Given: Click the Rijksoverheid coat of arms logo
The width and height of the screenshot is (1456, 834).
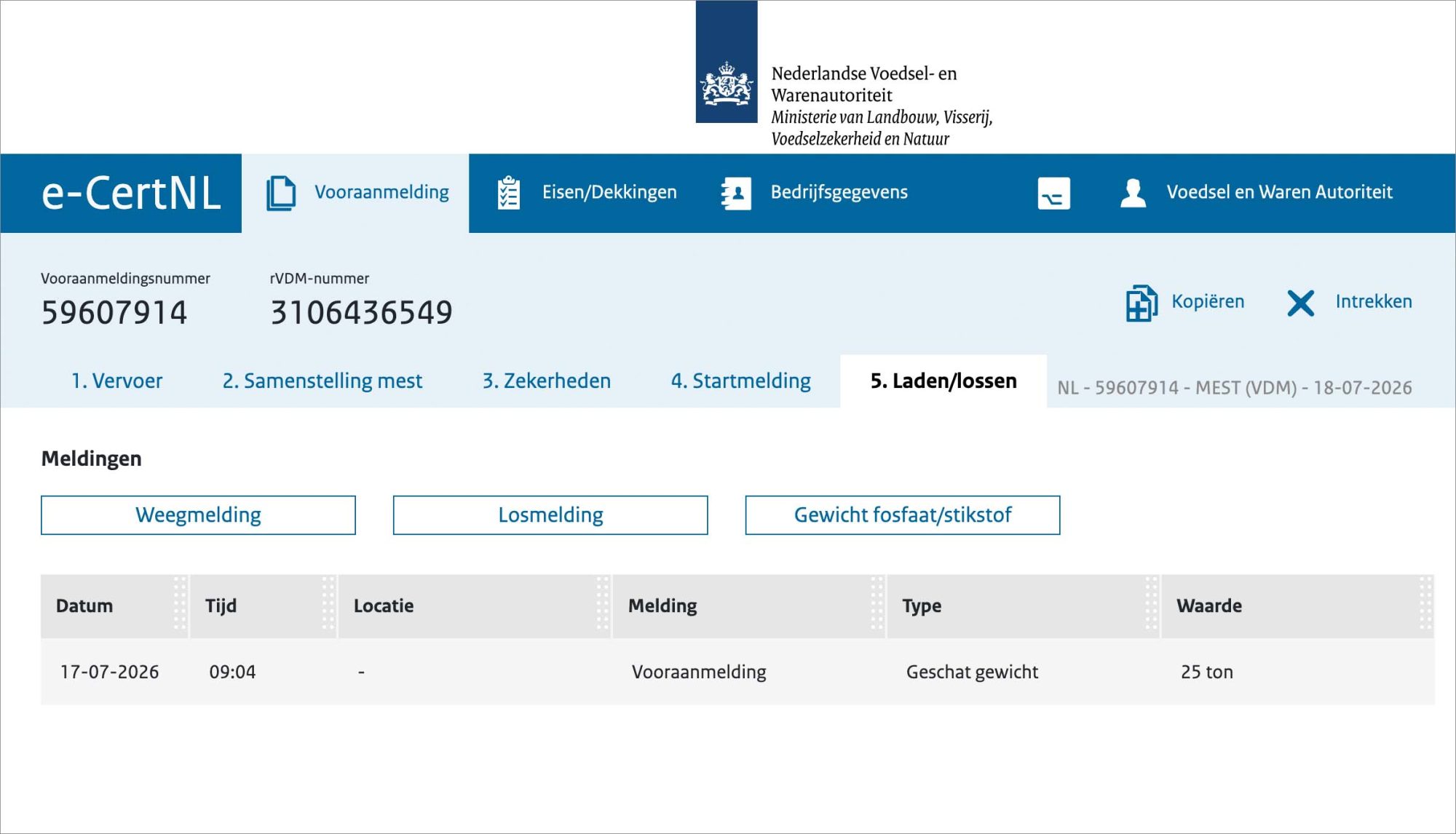Looking at the screenshot, I should coord(727,62).
